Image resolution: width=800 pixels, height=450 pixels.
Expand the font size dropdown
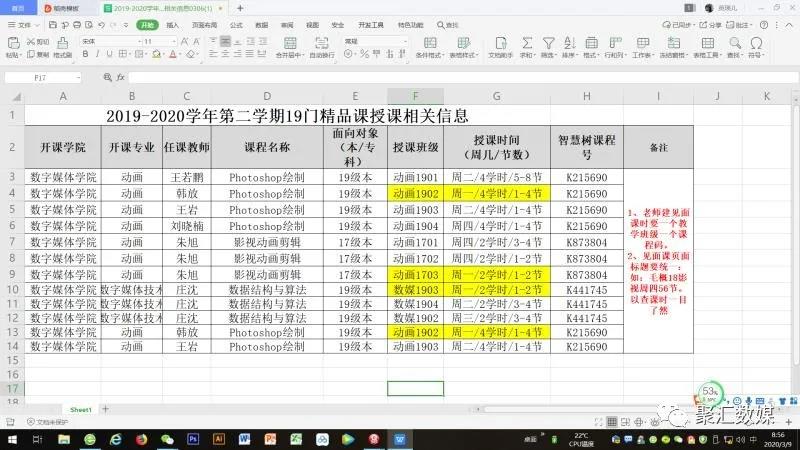click(x=178, y=41)
